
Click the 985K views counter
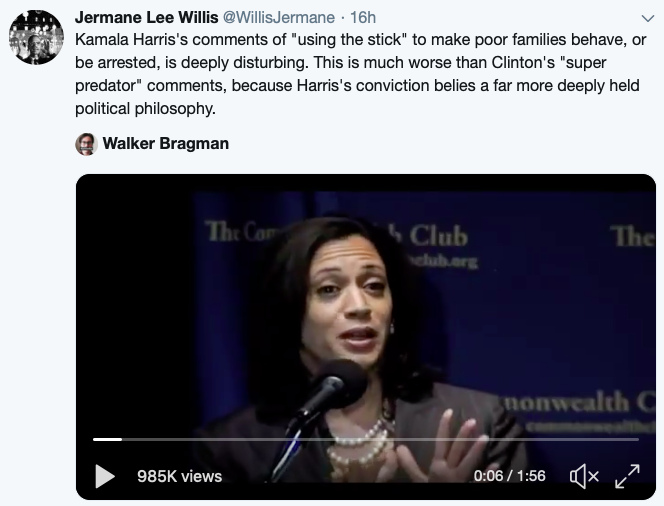180,476
